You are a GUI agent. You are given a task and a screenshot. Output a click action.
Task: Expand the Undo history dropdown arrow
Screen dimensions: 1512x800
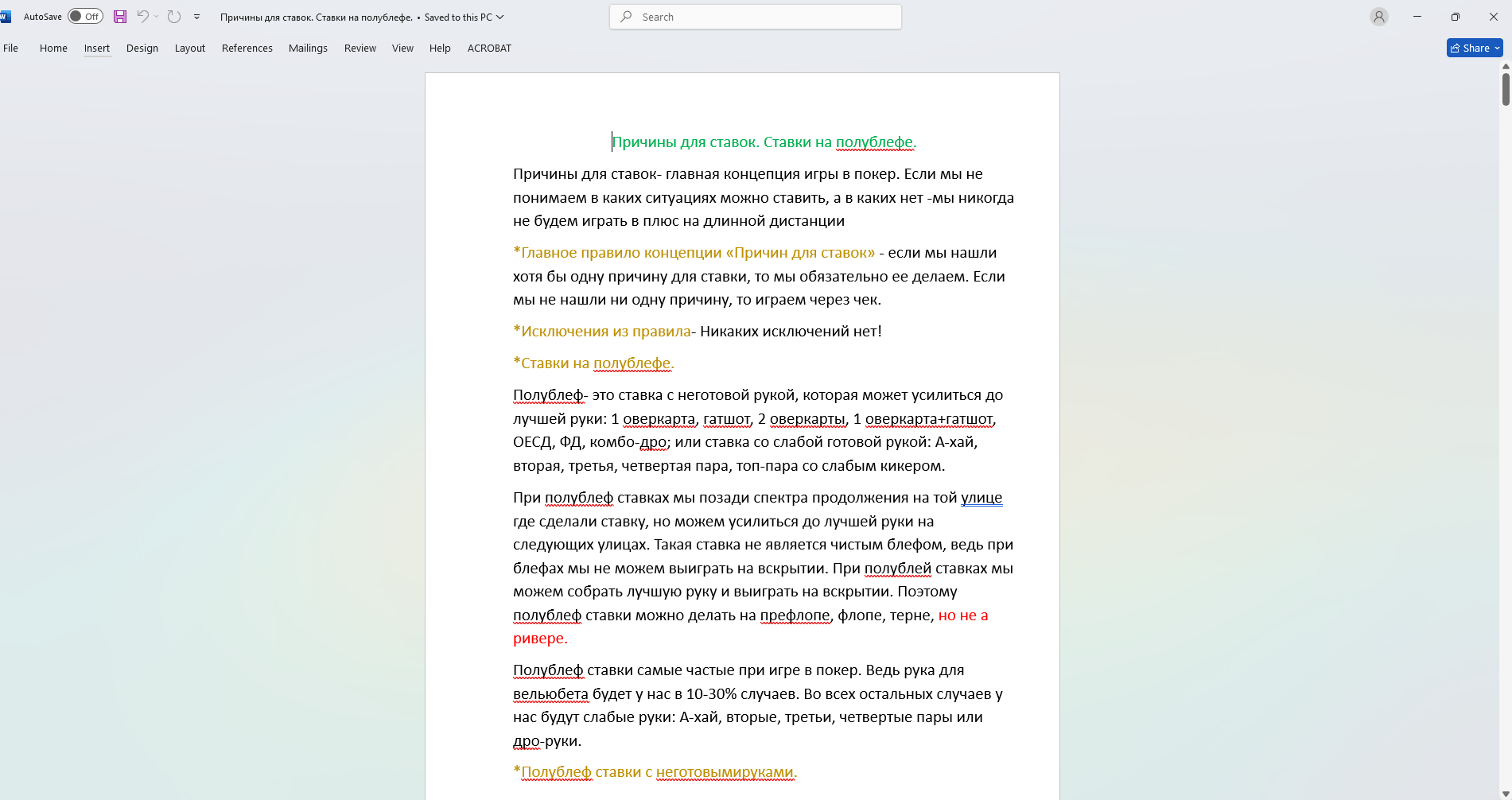(157, 17)
